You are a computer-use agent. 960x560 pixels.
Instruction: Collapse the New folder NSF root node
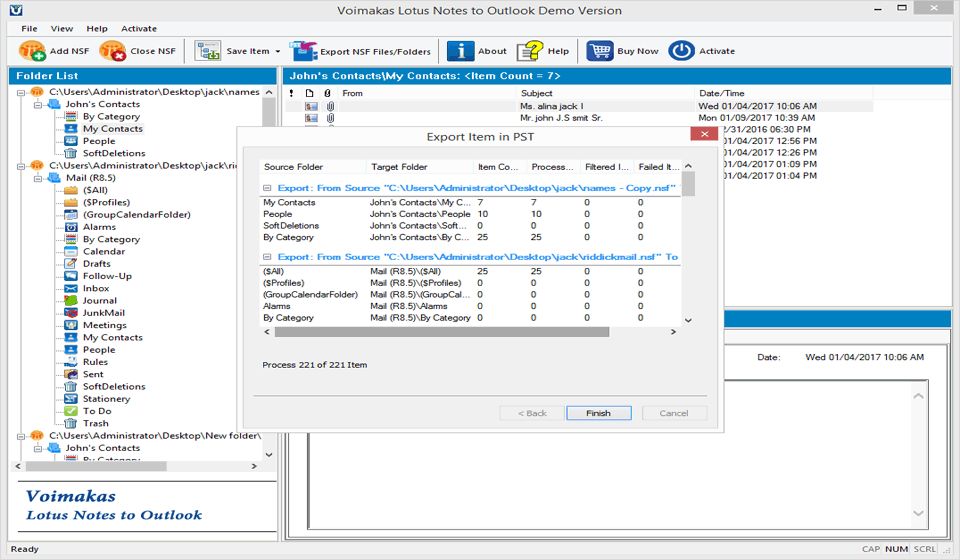click(21, 436)
